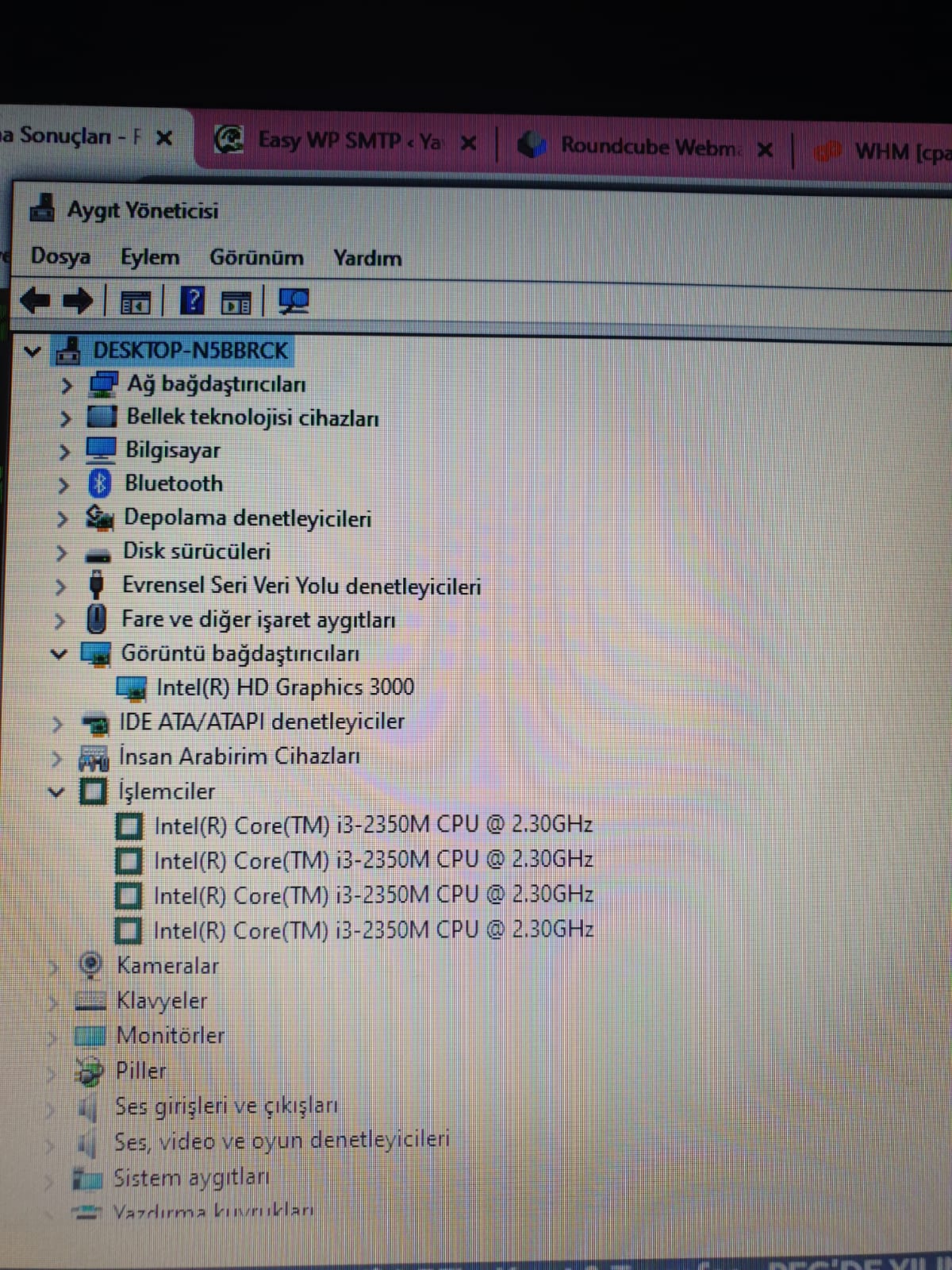
Task: Click the DESKTOP-N5BBRCK computer icon
Action: coord(68,351)
